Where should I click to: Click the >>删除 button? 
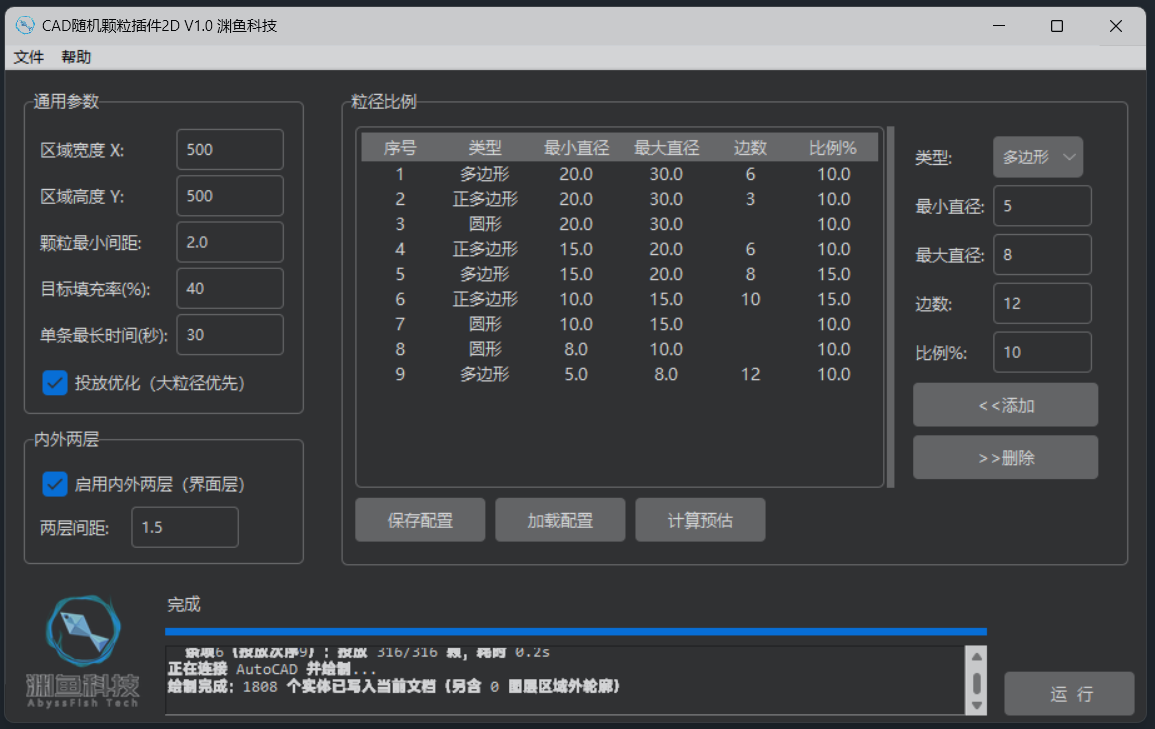coord(1005,457)
